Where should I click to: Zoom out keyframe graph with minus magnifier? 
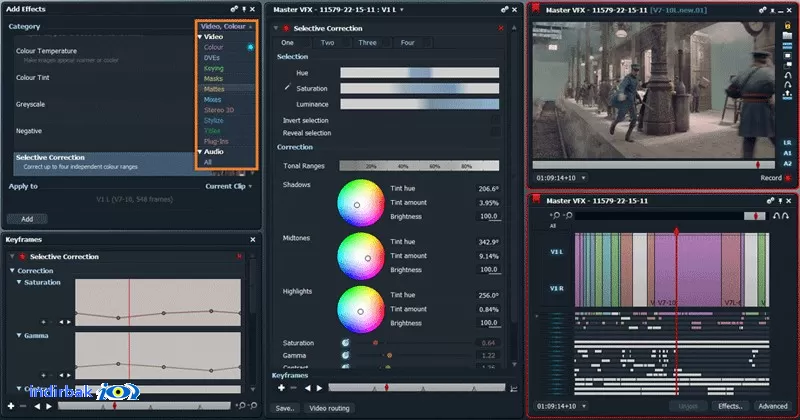click(254, 406)
